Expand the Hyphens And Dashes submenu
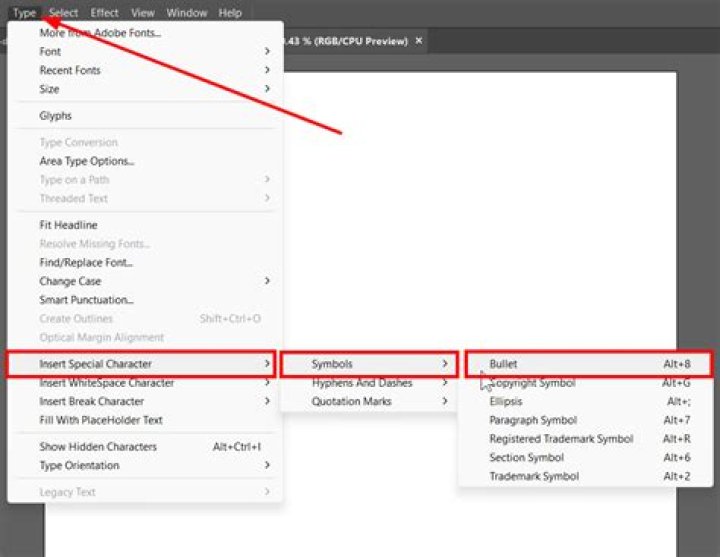The width and height of the screenshot is (720, 557). 370,383
